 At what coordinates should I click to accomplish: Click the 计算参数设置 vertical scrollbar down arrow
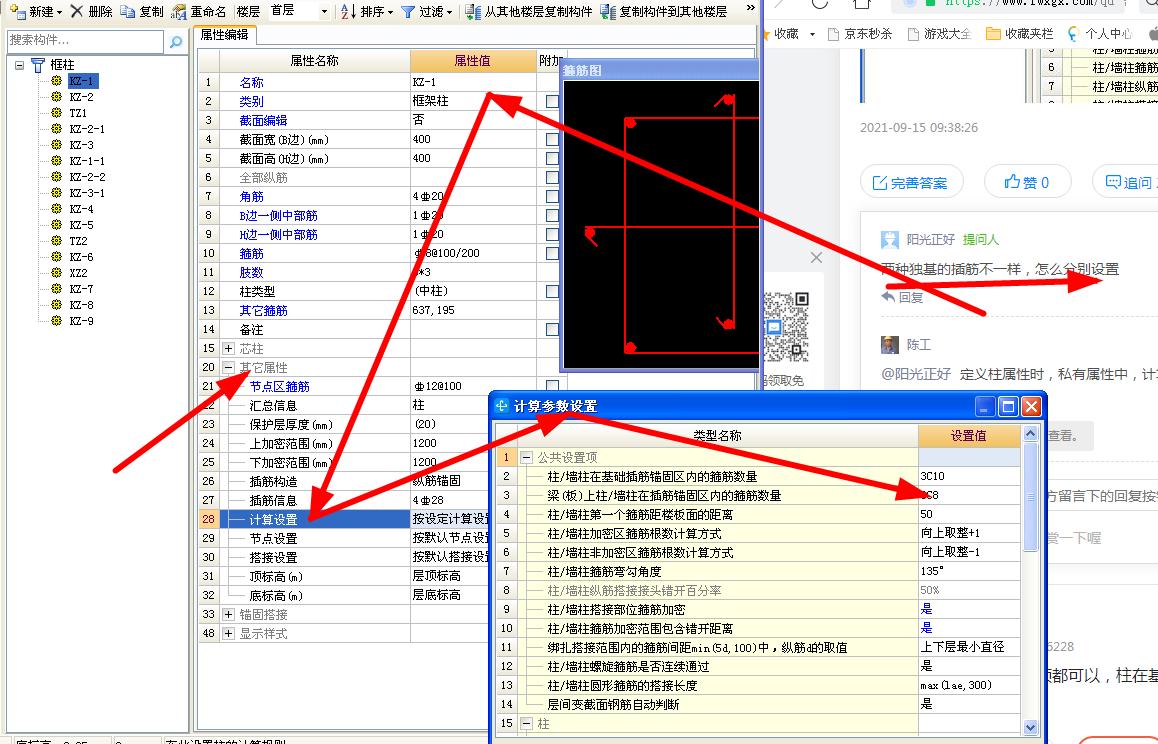pos(1030,726)
